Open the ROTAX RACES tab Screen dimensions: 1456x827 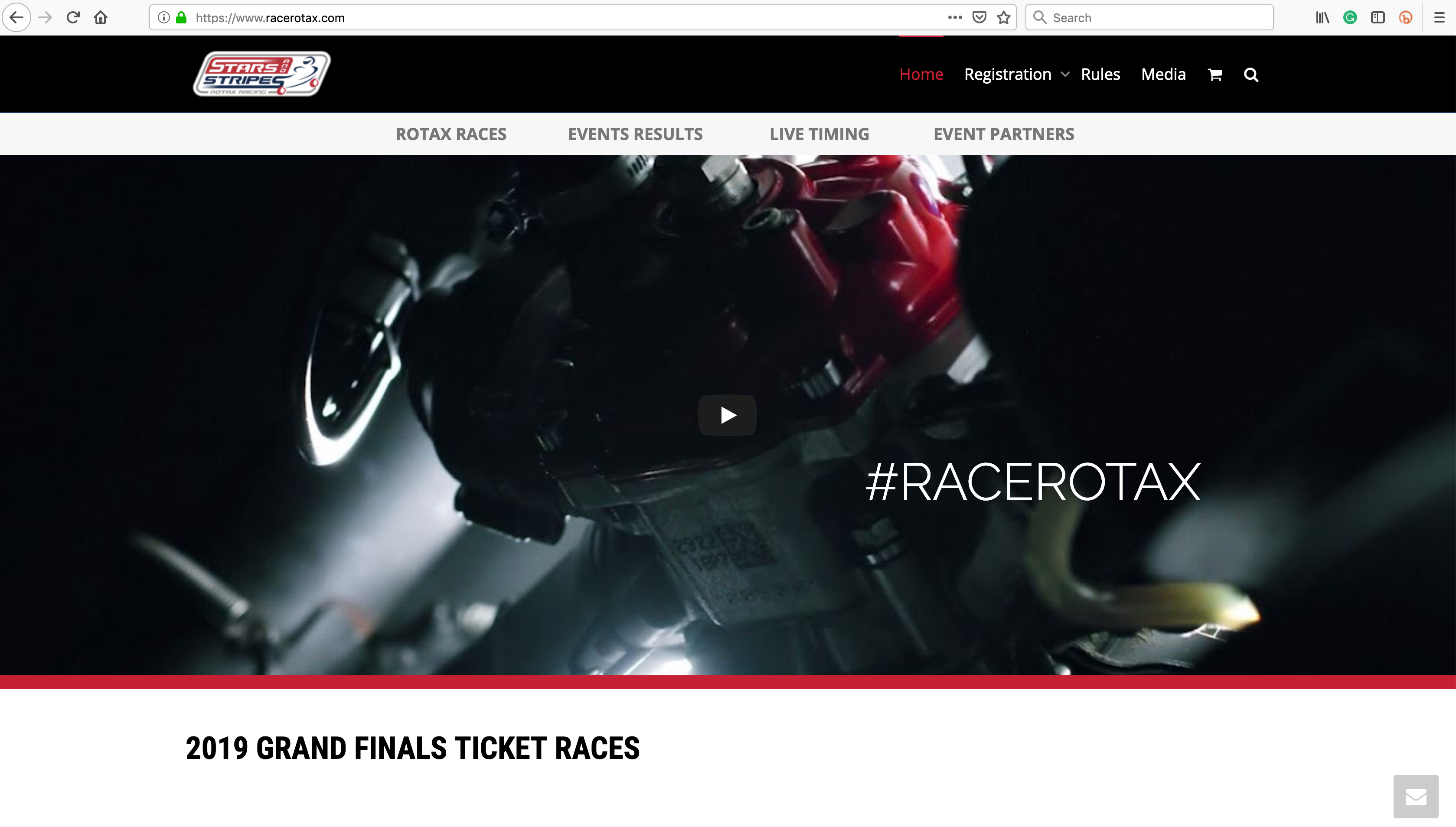[451, 134]
